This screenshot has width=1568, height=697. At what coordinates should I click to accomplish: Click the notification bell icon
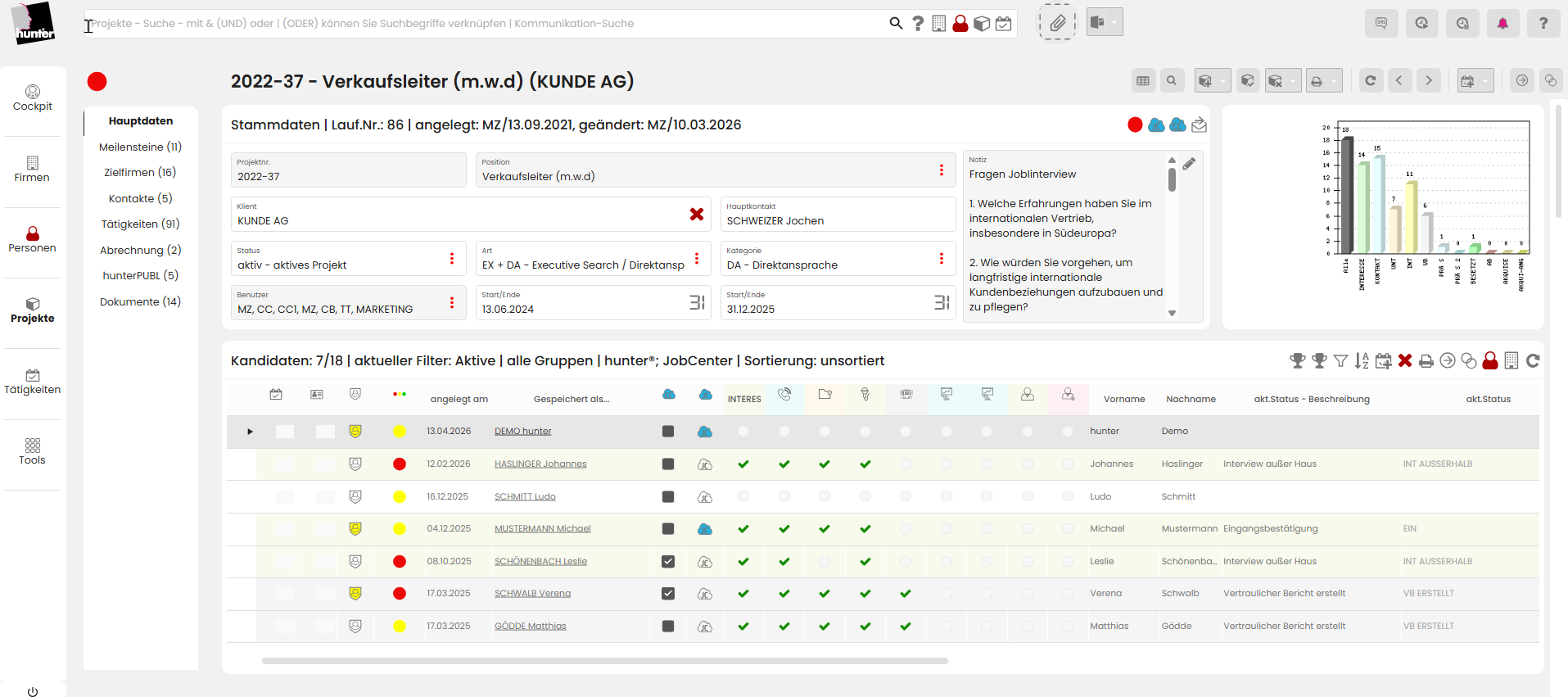pos(1502,23)
